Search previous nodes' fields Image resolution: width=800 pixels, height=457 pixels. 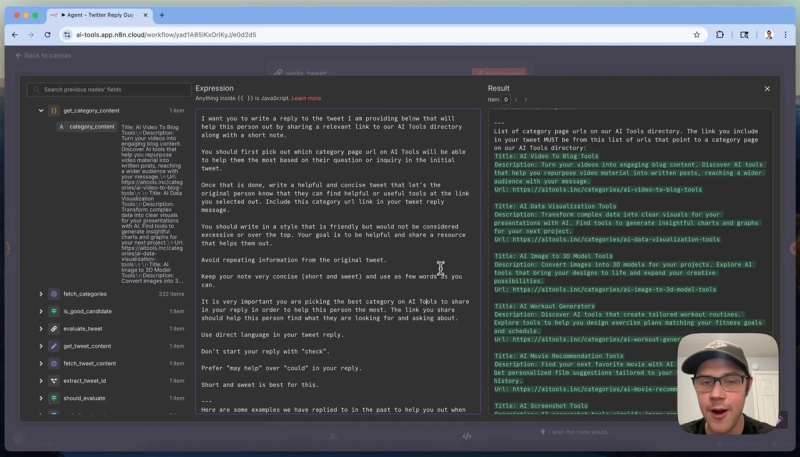109,89
